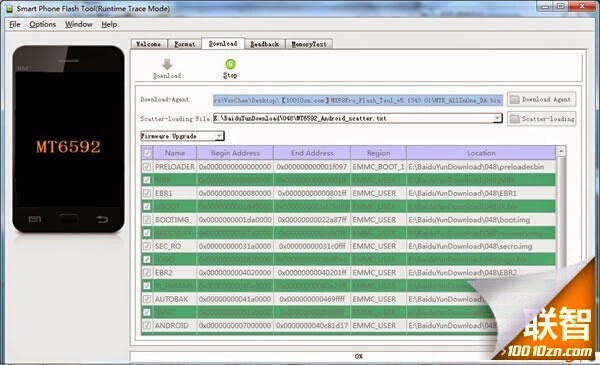
Task: Select the AUTOBAK name cell
Action: tap(174, 299)
